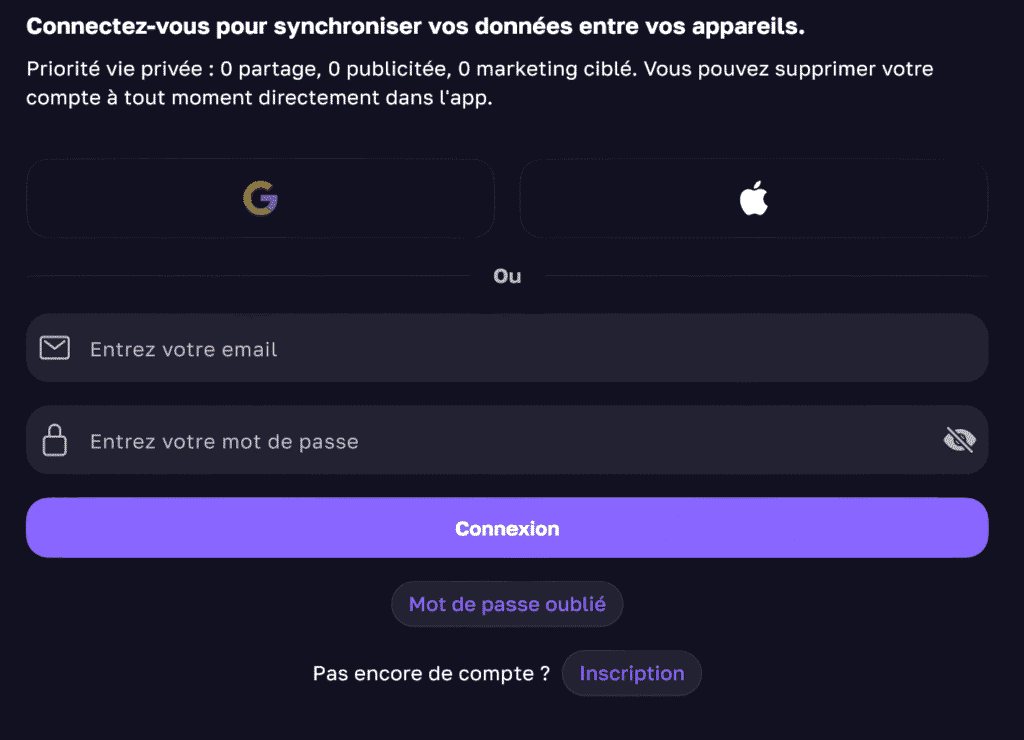Image resolution: width=1024 pixels, height=740 pixels.
Task: Click the envelope icon in email field
Action: click(x=54, y=348)
